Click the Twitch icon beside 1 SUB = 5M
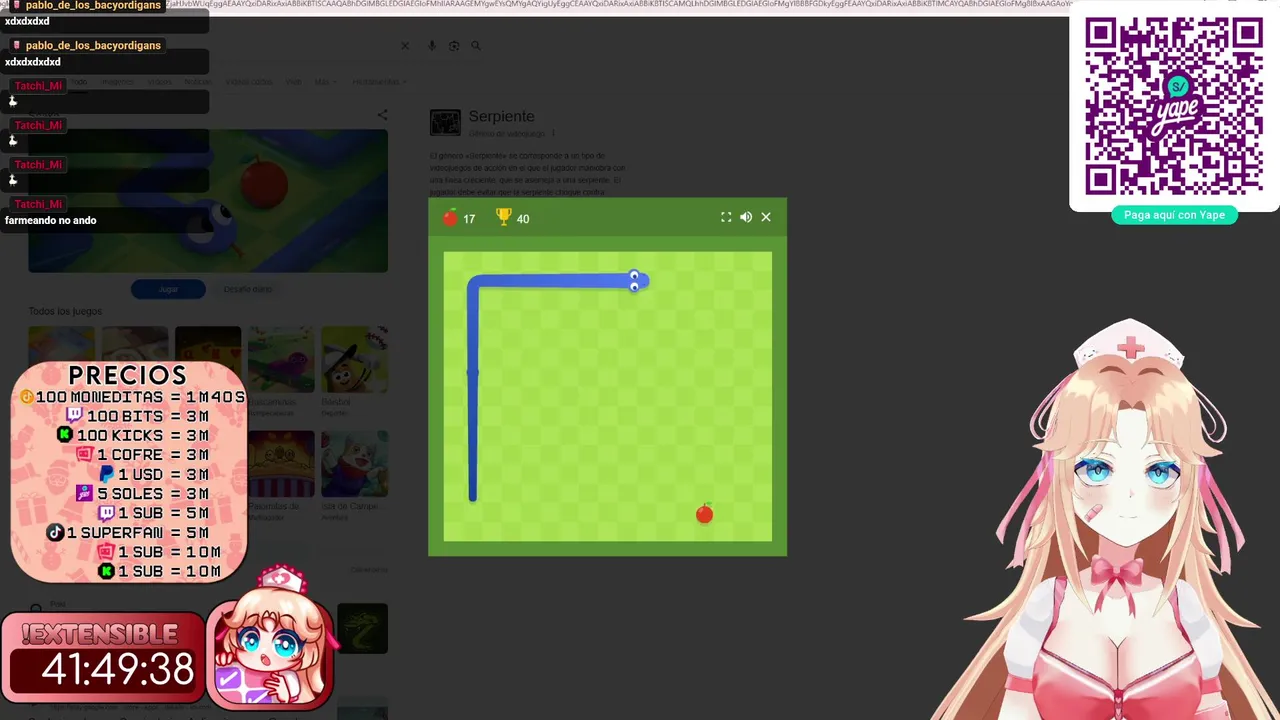1280x720 pixels. point(107,513)
